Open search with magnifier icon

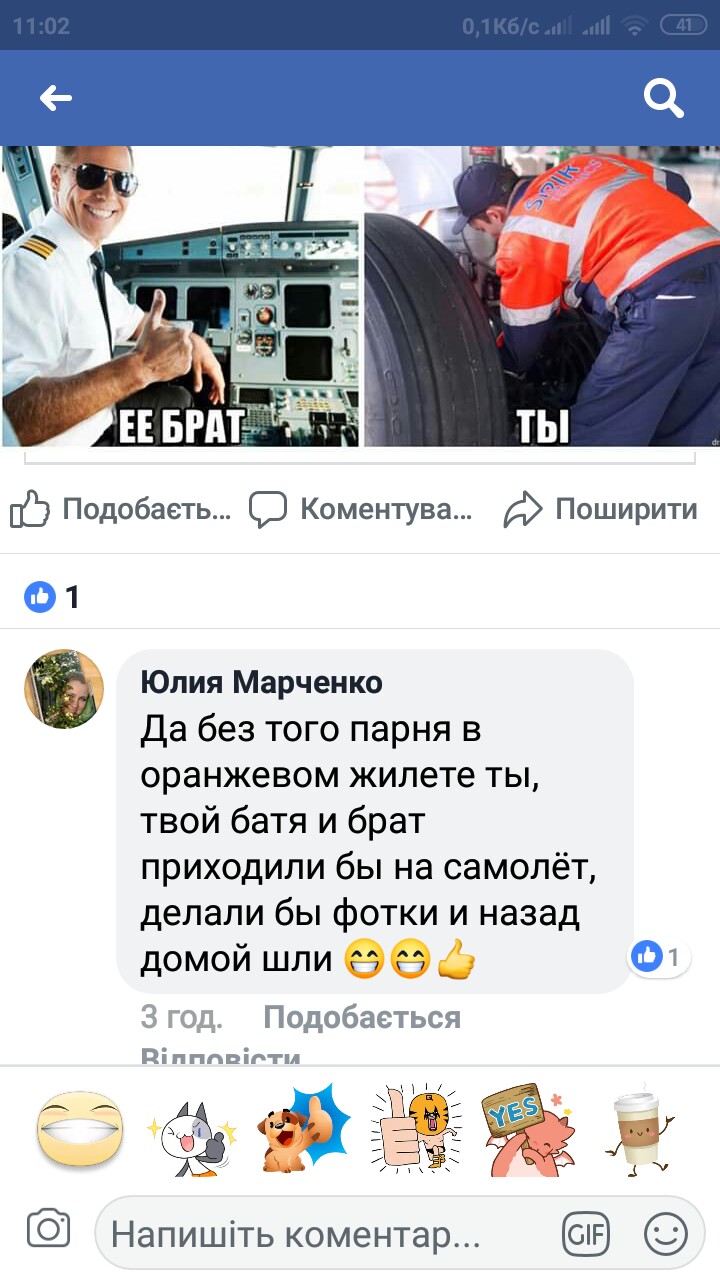663,98
